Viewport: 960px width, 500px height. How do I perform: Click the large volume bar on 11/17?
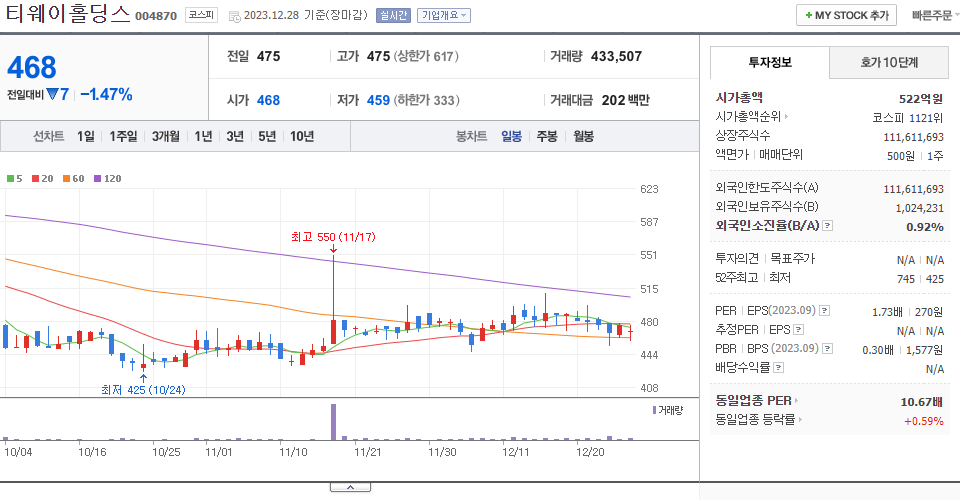point(334,422)
